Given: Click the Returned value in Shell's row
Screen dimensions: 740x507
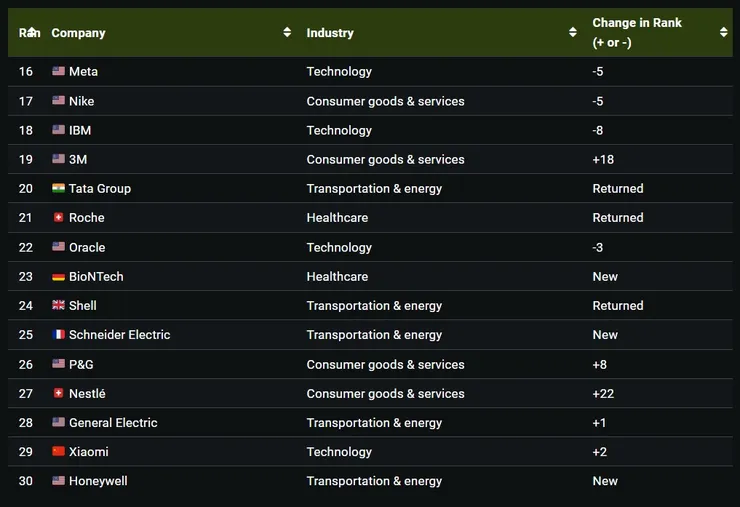Looking at the screenshot, I should tap(618, 305).
